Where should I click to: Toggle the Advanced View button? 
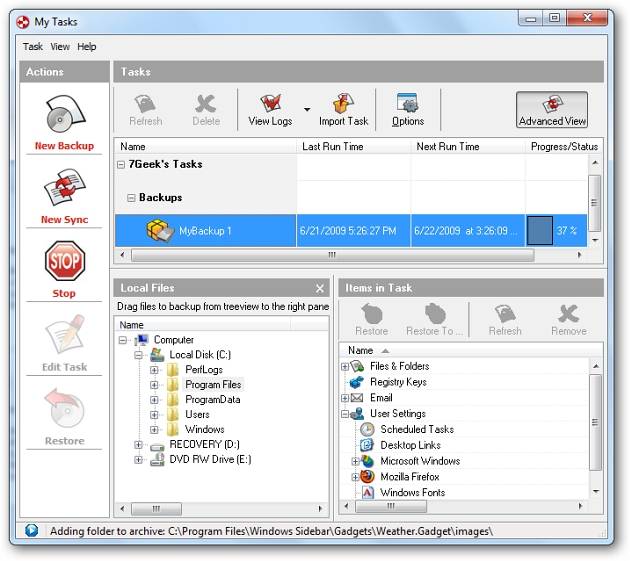coord(552,110)
